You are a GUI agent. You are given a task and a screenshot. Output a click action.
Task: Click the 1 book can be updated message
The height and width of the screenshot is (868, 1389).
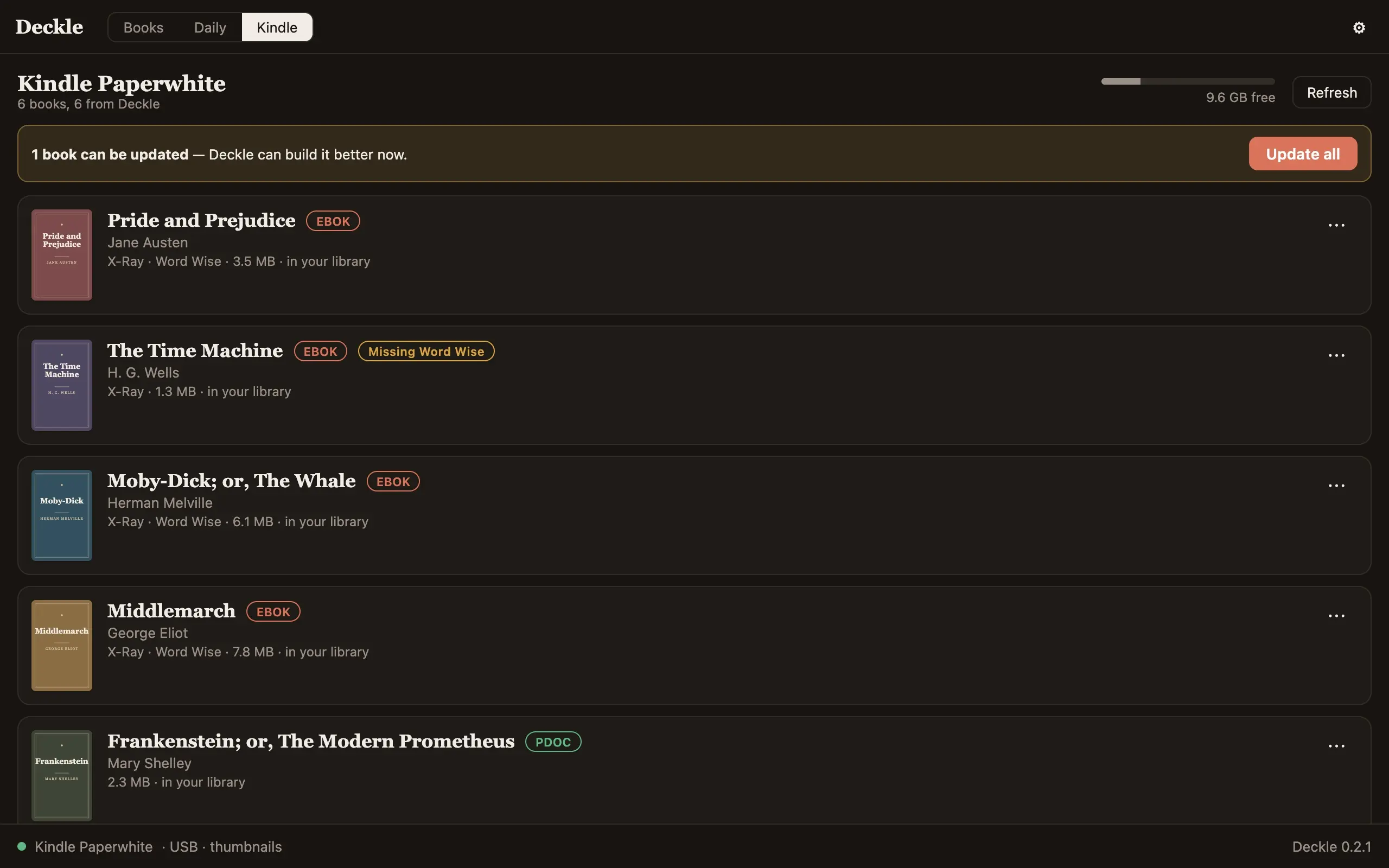(219, 155)
